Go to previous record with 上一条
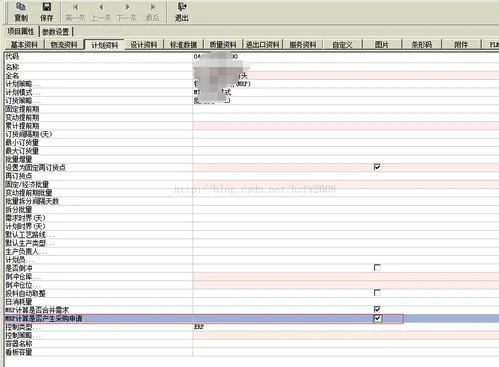The height and width of the screenshot is (367, 499). click(x=101, y=11)
